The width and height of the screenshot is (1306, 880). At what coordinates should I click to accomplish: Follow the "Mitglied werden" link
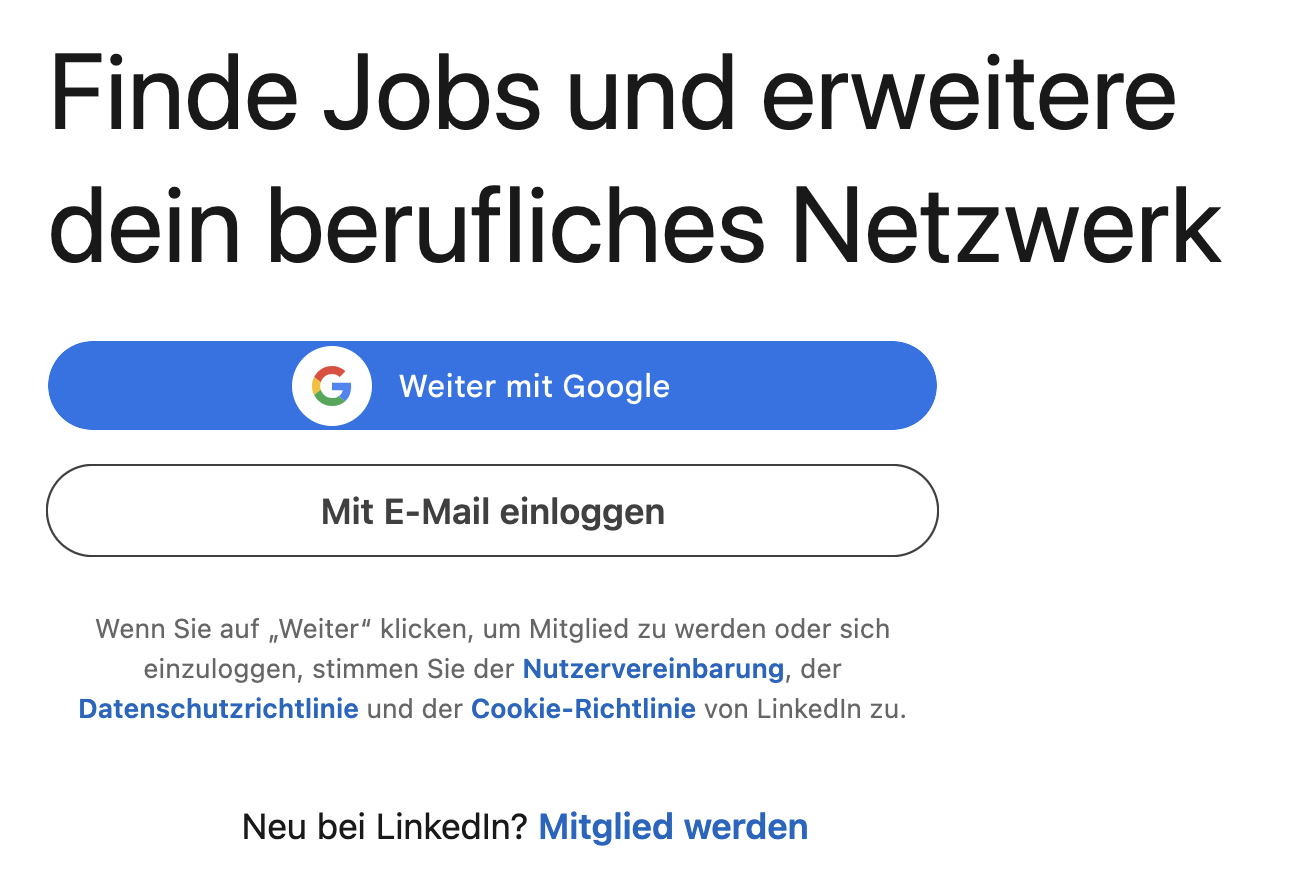pos(673,827)
